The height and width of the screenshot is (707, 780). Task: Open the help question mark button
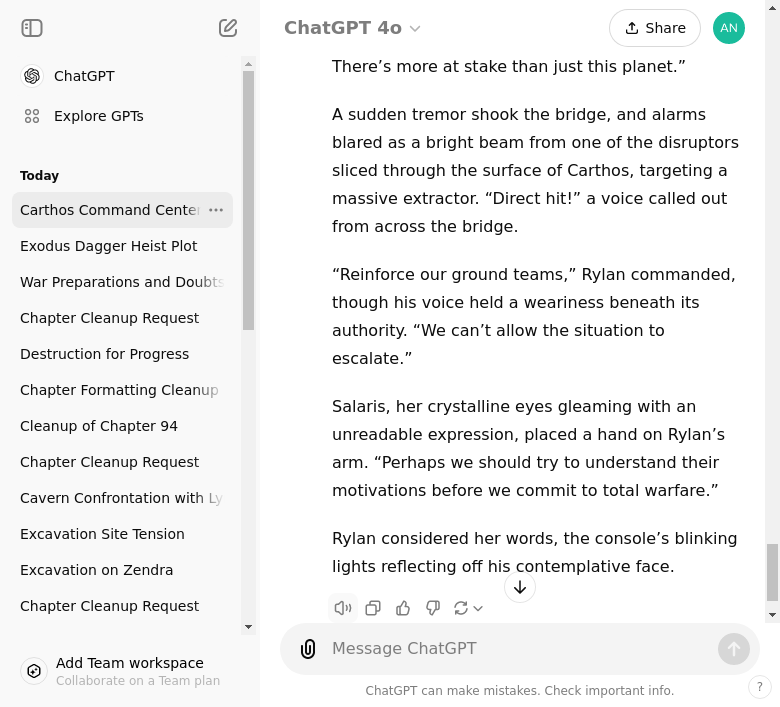pos(760,687)
